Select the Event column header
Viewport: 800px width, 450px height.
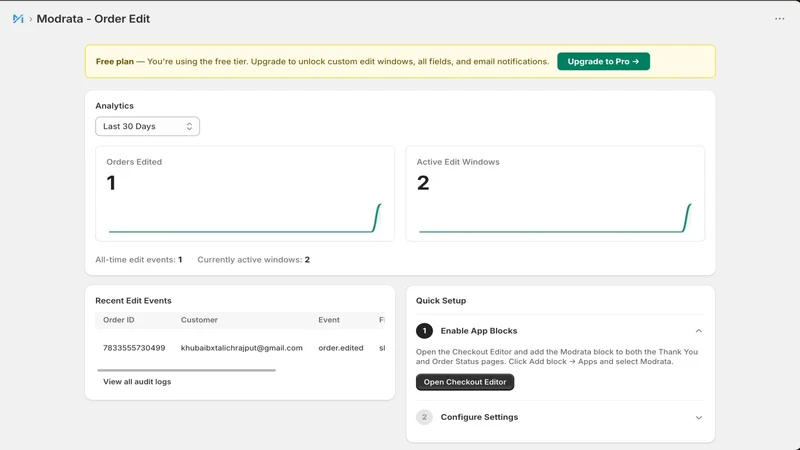(329, 320)
